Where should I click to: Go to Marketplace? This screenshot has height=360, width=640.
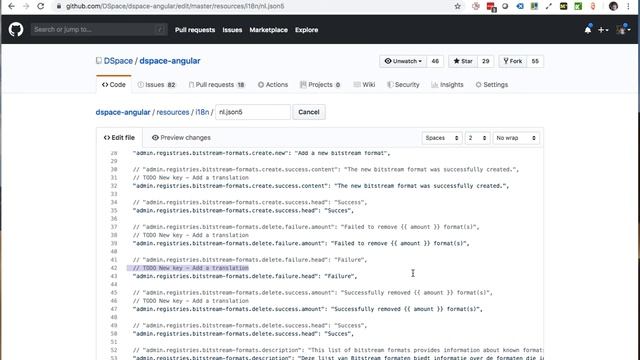click(268, 30)
